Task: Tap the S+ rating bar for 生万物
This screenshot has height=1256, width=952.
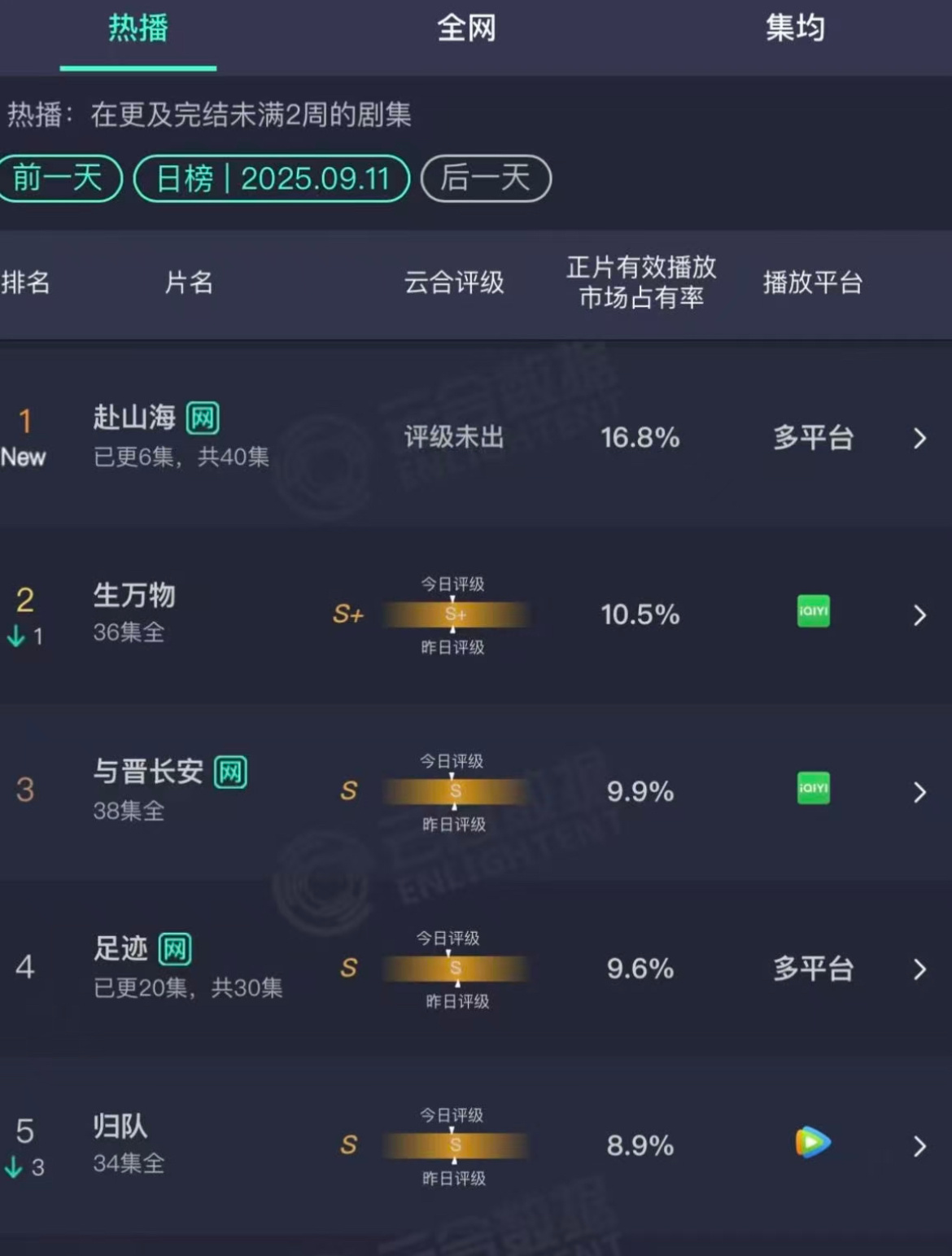Action: pos(455,615)
